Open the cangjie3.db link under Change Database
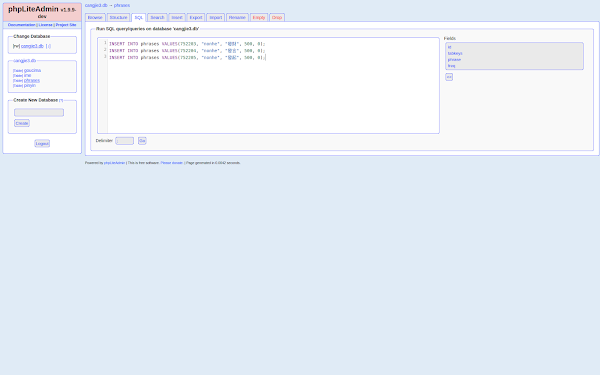600x375 pixels. [32, 46]
